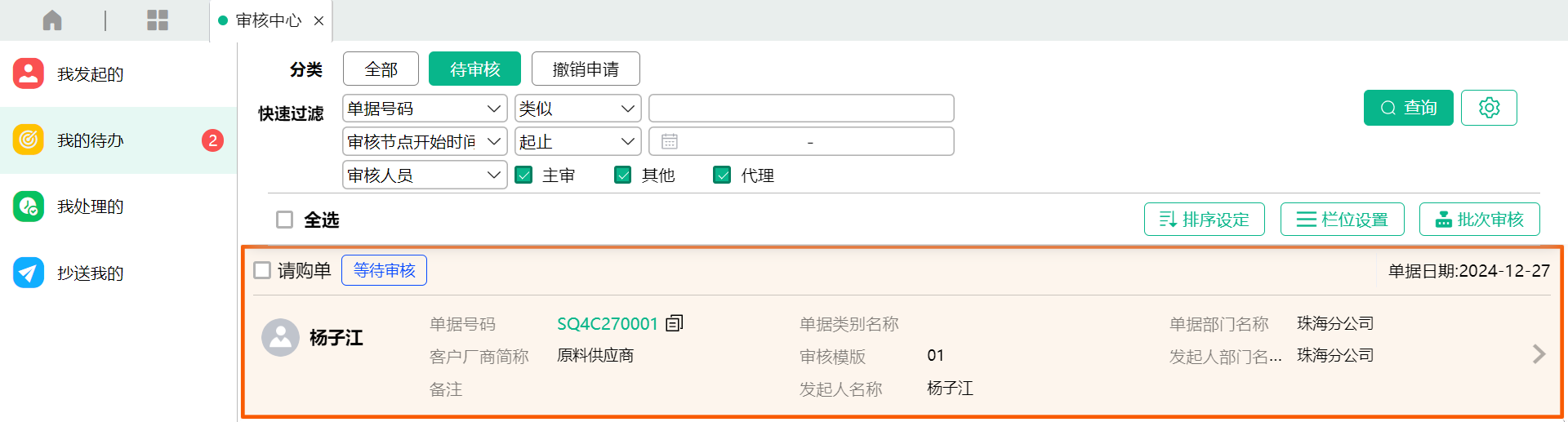Copy document number SQ4C270001 icon

(x=675, y=323)
